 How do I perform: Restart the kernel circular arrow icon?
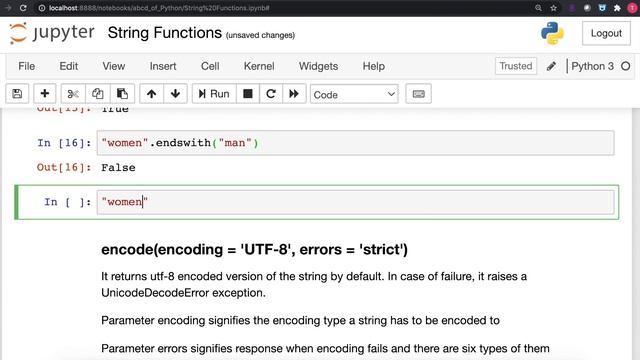tap(271, 94)
